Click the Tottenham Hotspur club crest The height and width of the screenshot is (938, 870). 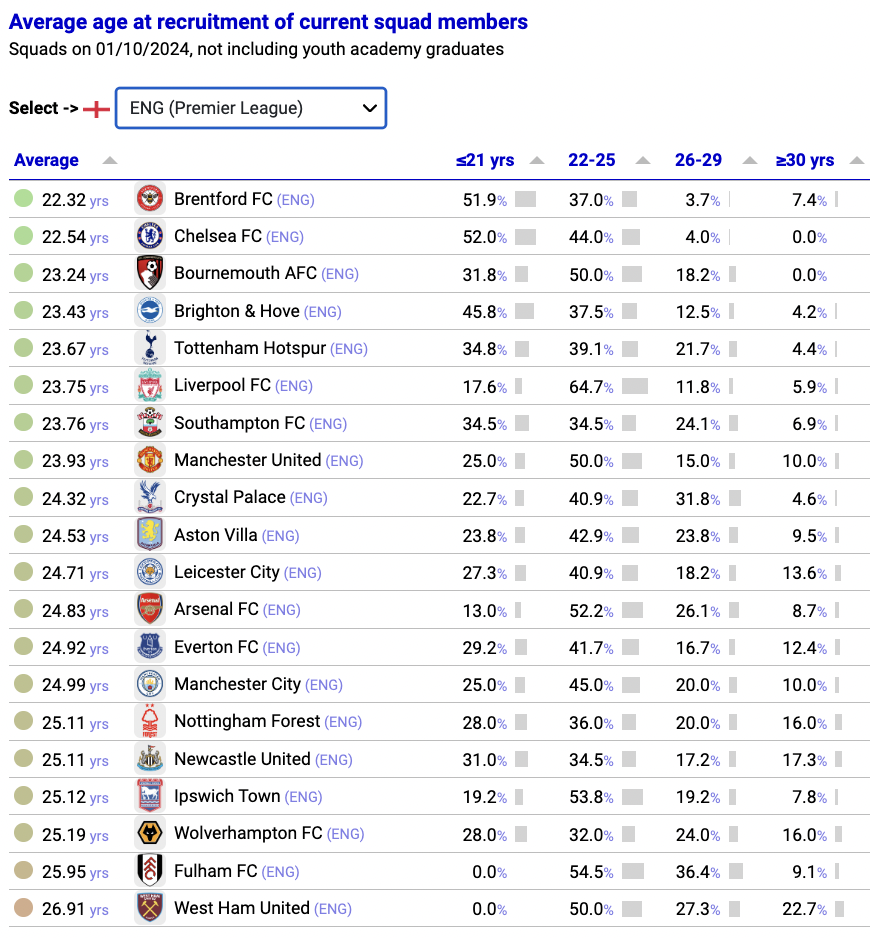click(150, 348)
